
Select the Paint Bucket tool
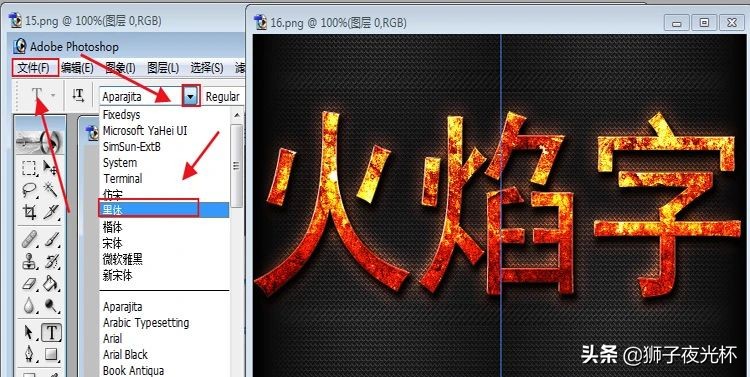click(51, 283)
